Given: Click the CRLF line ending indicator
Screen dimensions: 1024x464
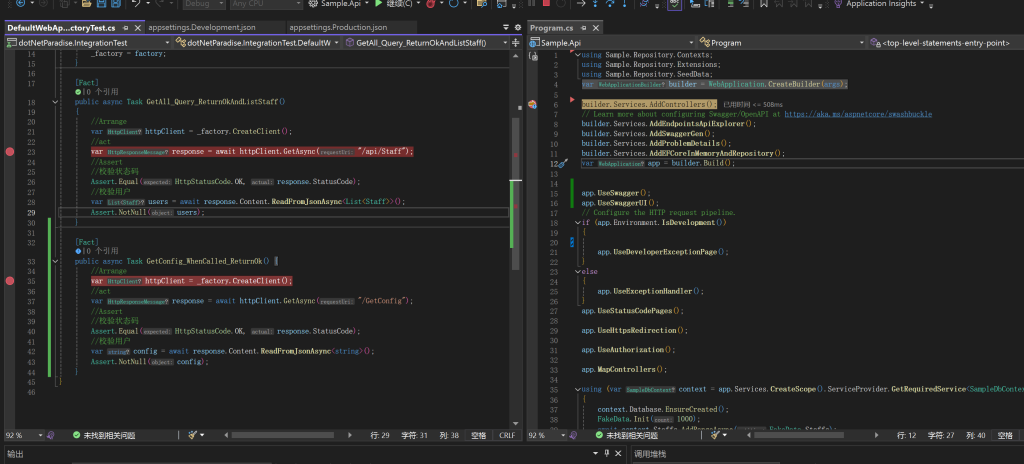Looking at the screenshot, I should [x=505, y=436].
